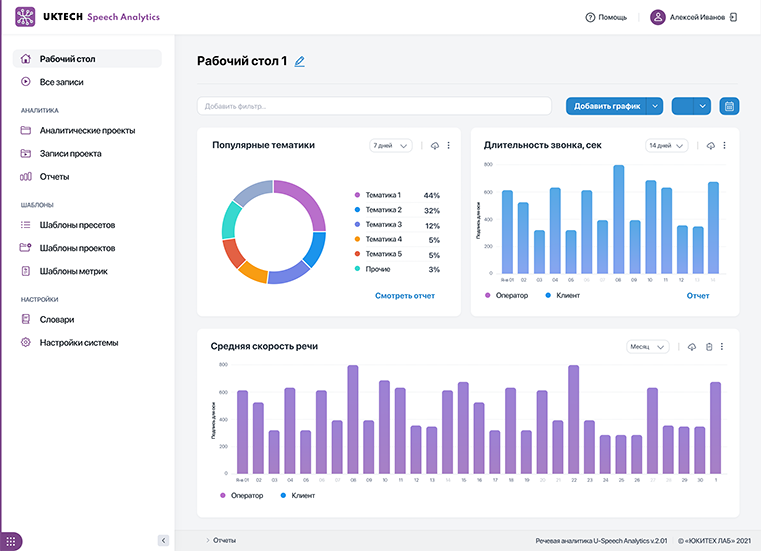The height and width of the screenshot is (551, 761).
Task: Open the Месяц period dropdown
Action: click(x=647, y=347)
